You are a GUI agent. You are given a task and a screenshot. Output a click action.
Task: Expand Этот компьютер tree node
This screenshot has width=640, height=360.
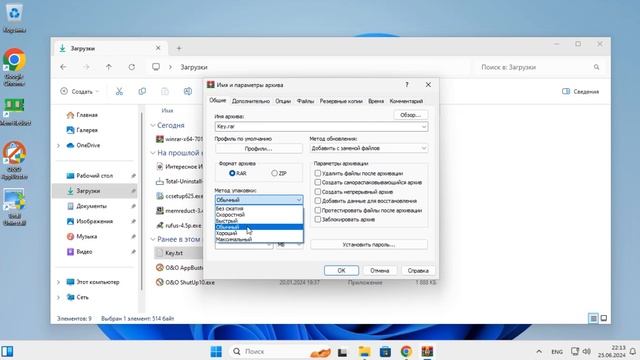point(58,282)
